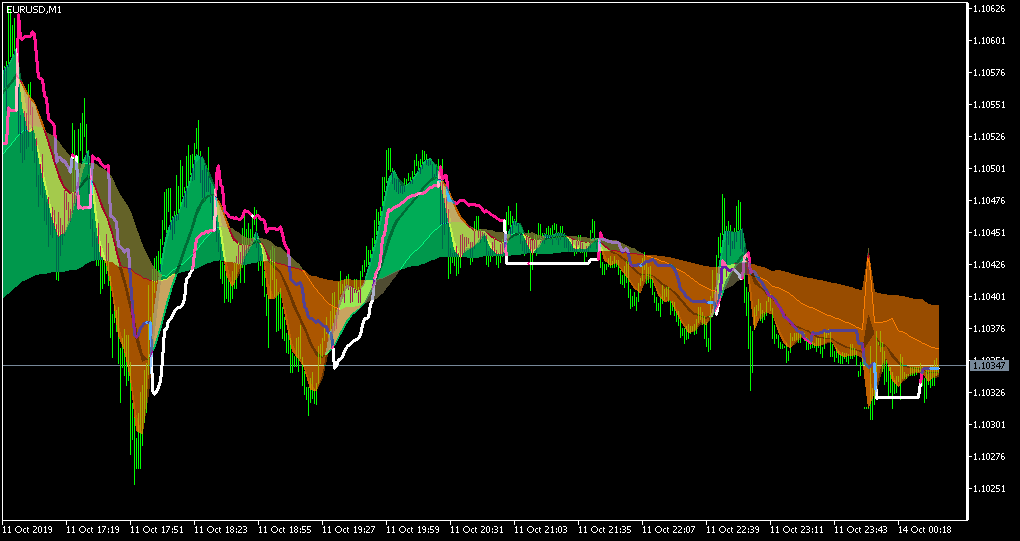Click the 1.10451 price level label

pyautogui.click(x=989, y=233)
